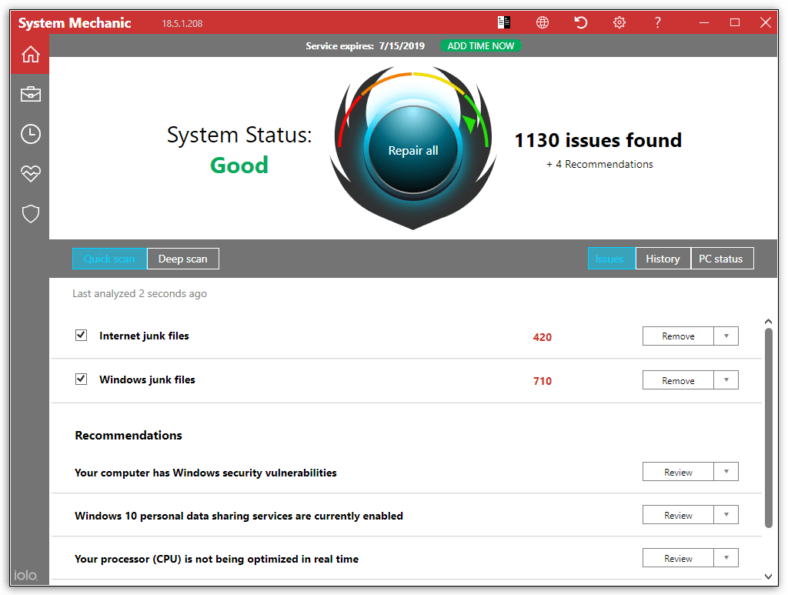Click the Service expires 7/15/2019 text
Screen dimensions: 788x595
[x=365, y=46]
